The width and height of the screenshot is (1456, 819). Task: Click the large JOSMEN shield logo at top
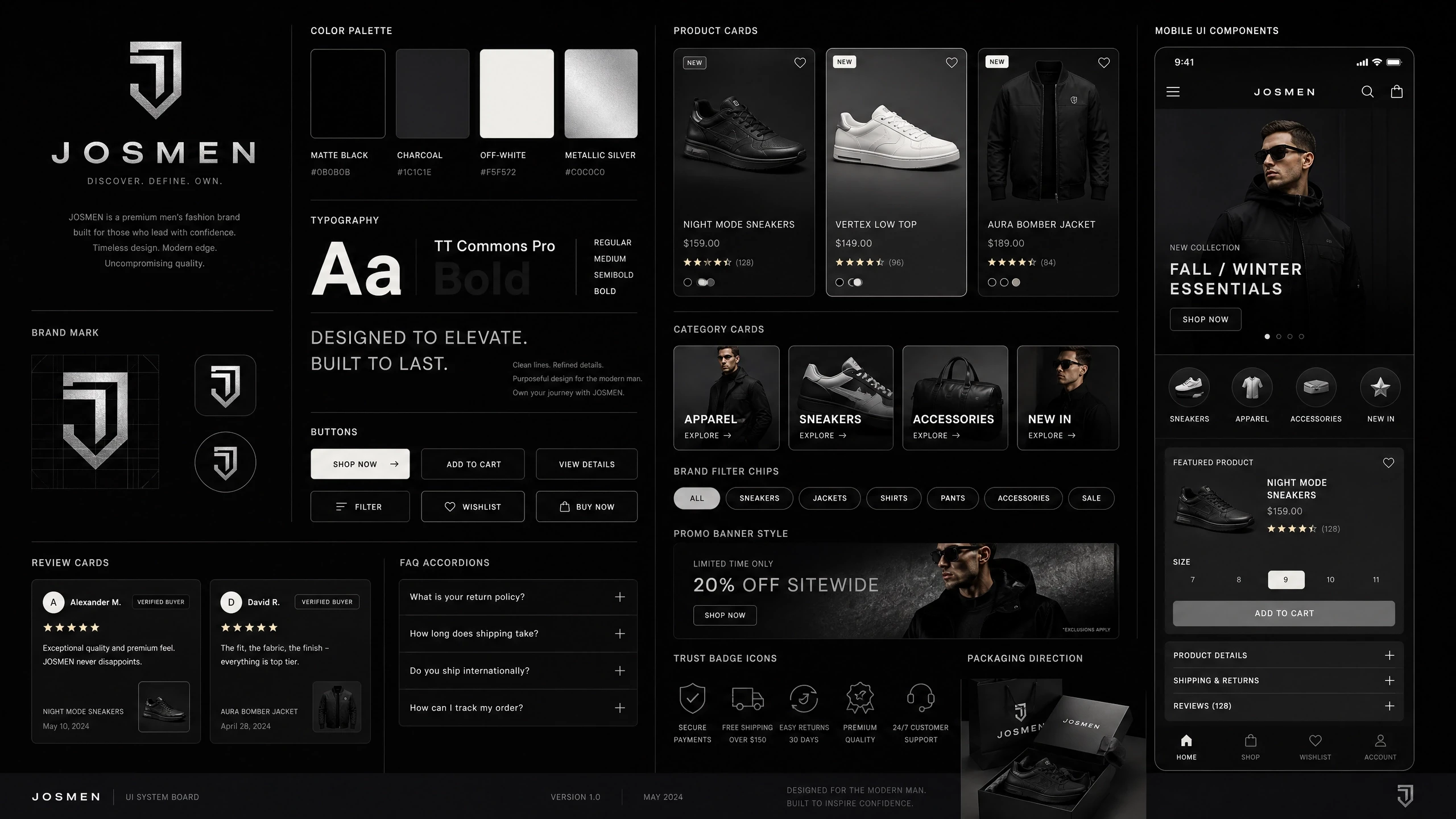coord(155,80)
